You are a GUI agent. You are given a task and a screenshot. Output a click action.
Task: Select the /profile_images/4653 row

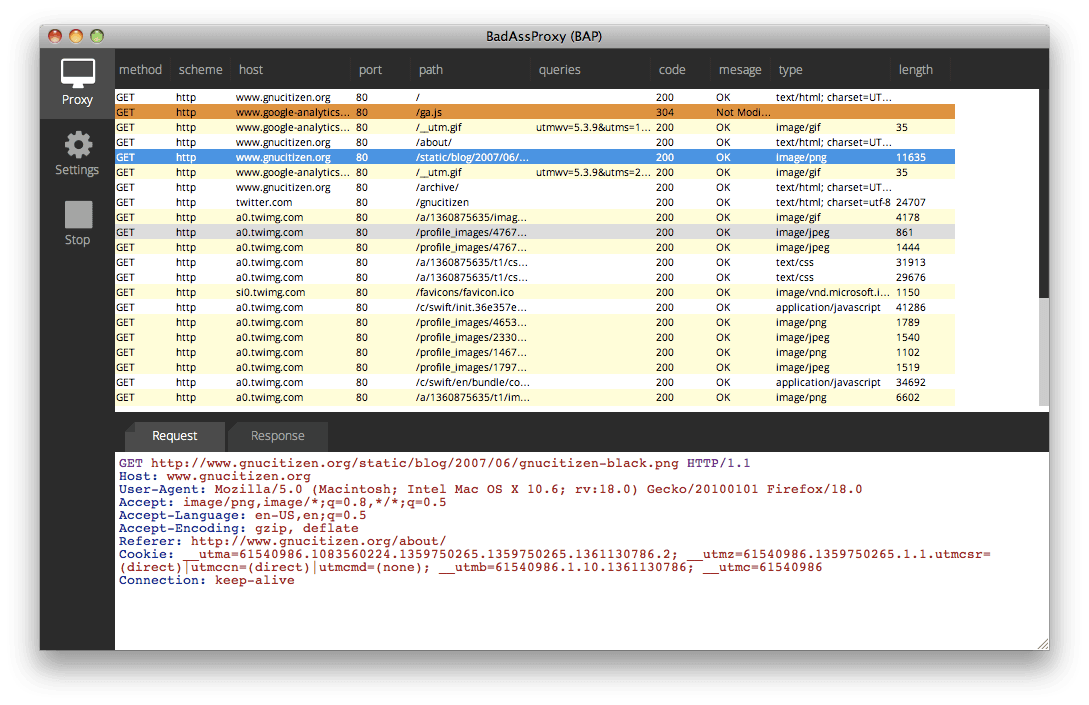pyautogui.click(x=535, y=322)
